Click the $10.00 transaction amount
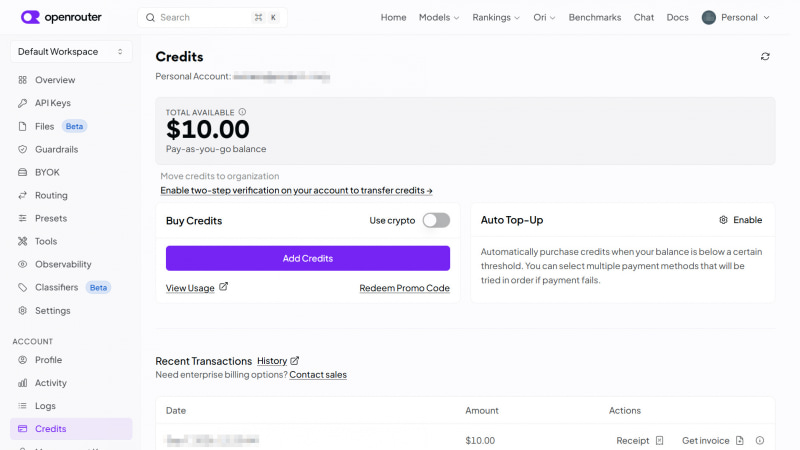Viewport: 800px width, 450px height. point(480,440)
